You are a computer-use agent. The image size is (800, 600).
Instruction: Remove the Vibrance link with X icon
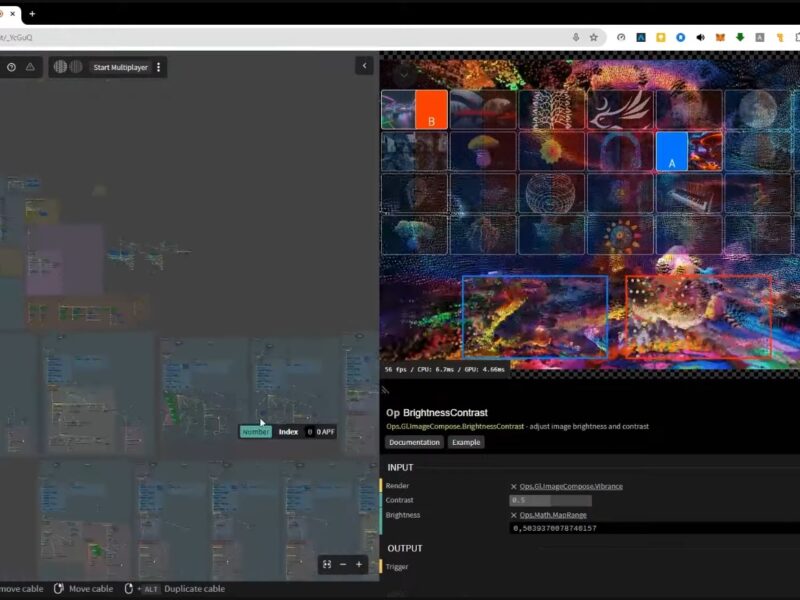[514, 486]
